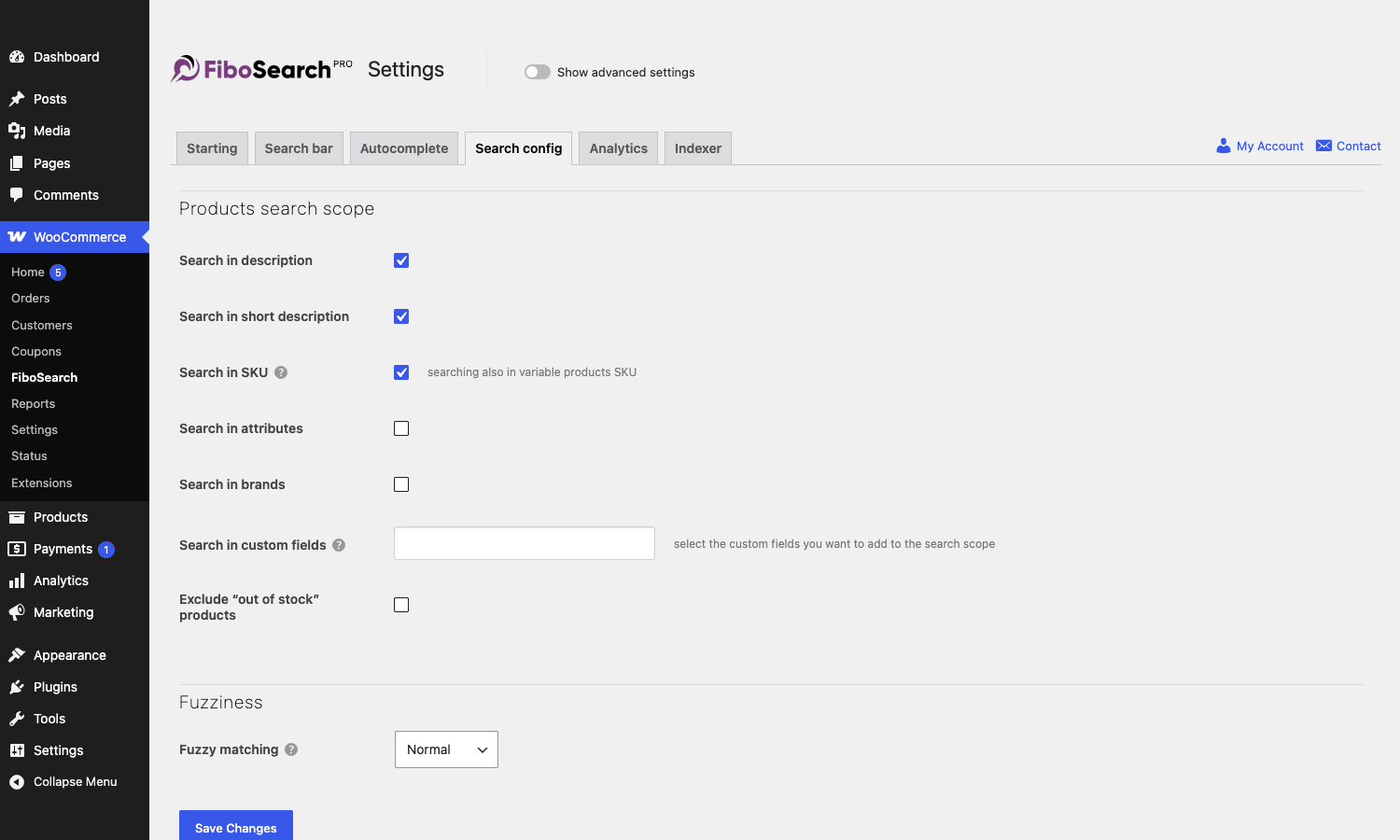The width and height of the screenshot is (1400, 840).
Task: Click the 'Show advanced settings' label
Action: point(626,72)
